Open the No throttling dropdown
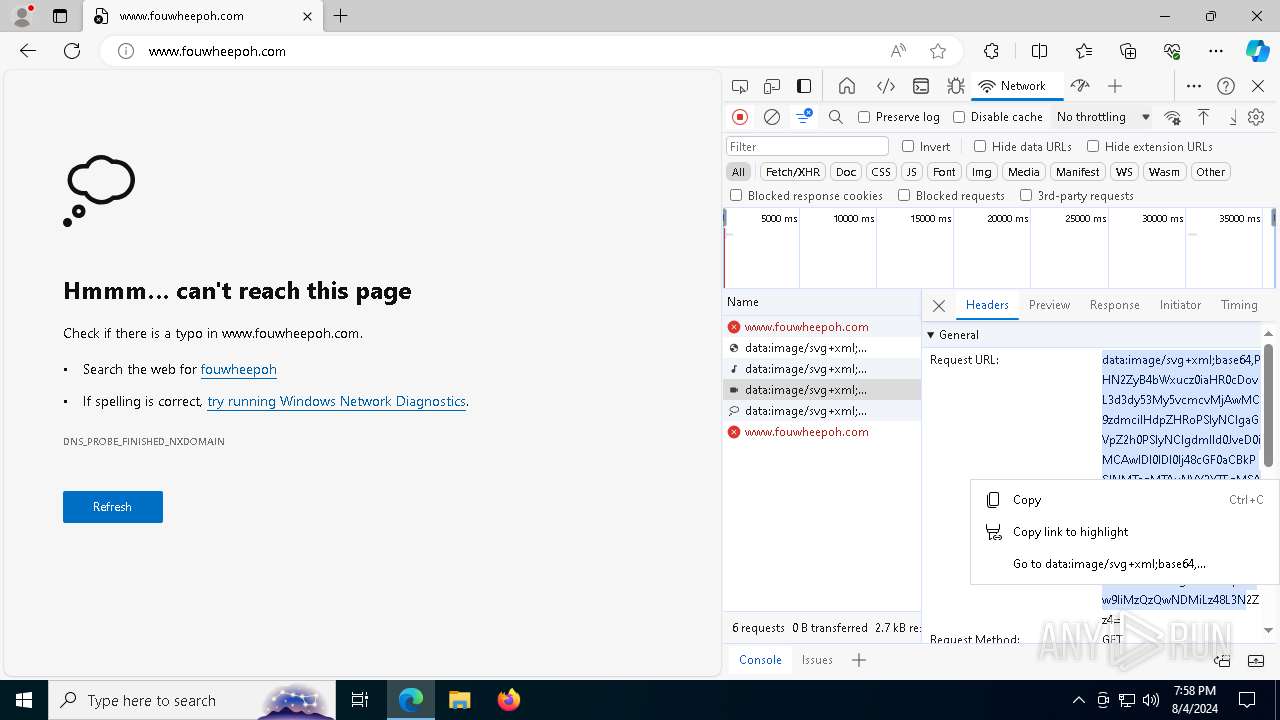The image size is (1280, 720). point(1103,117)
